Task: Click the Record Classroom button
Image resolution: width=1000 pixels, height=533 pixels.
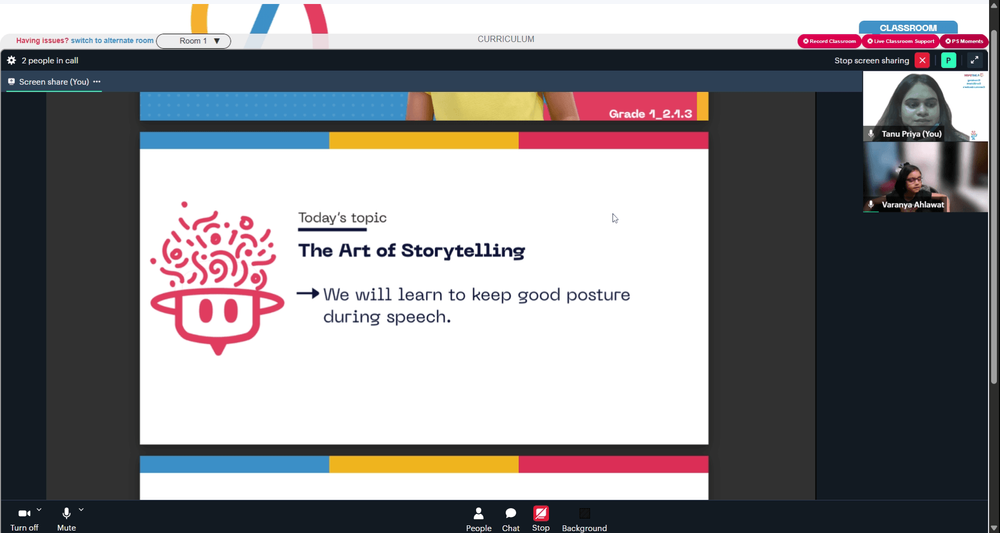Action: click(x=829, y=41)
